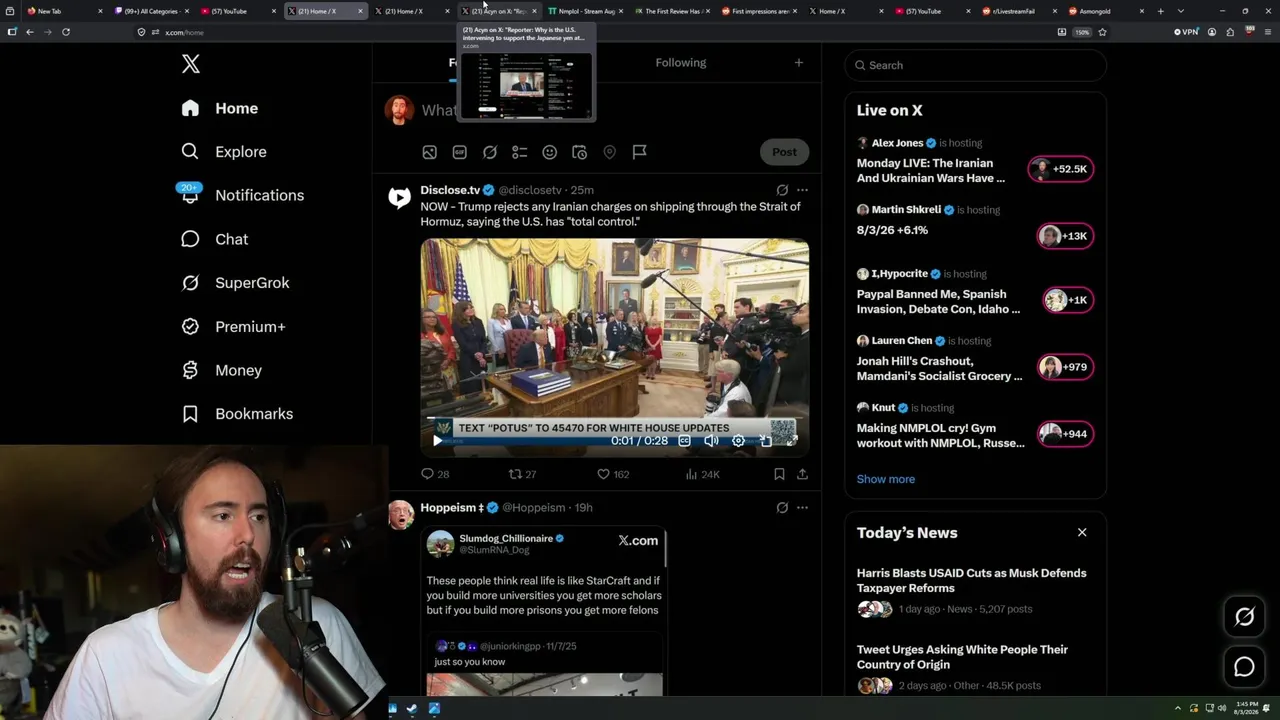
Task: Bookmark the Disclose.tv post
Action: coord(779,474)
